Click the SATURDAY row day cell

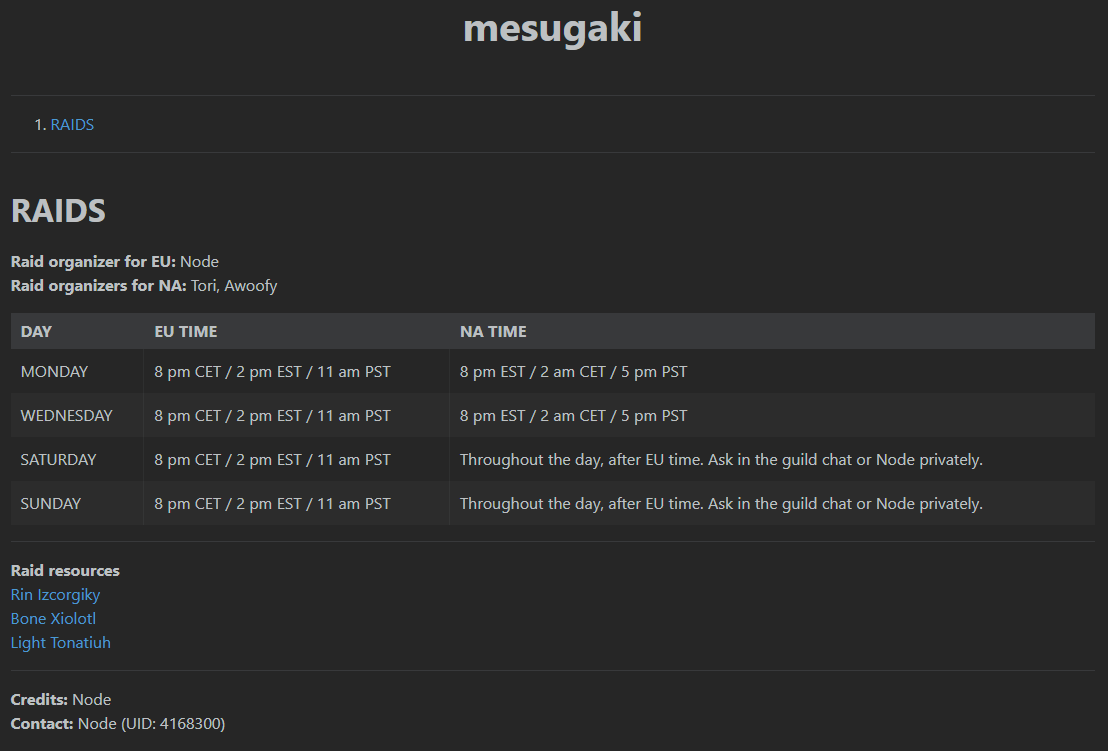pyautogui.click(x=77, y=459)
